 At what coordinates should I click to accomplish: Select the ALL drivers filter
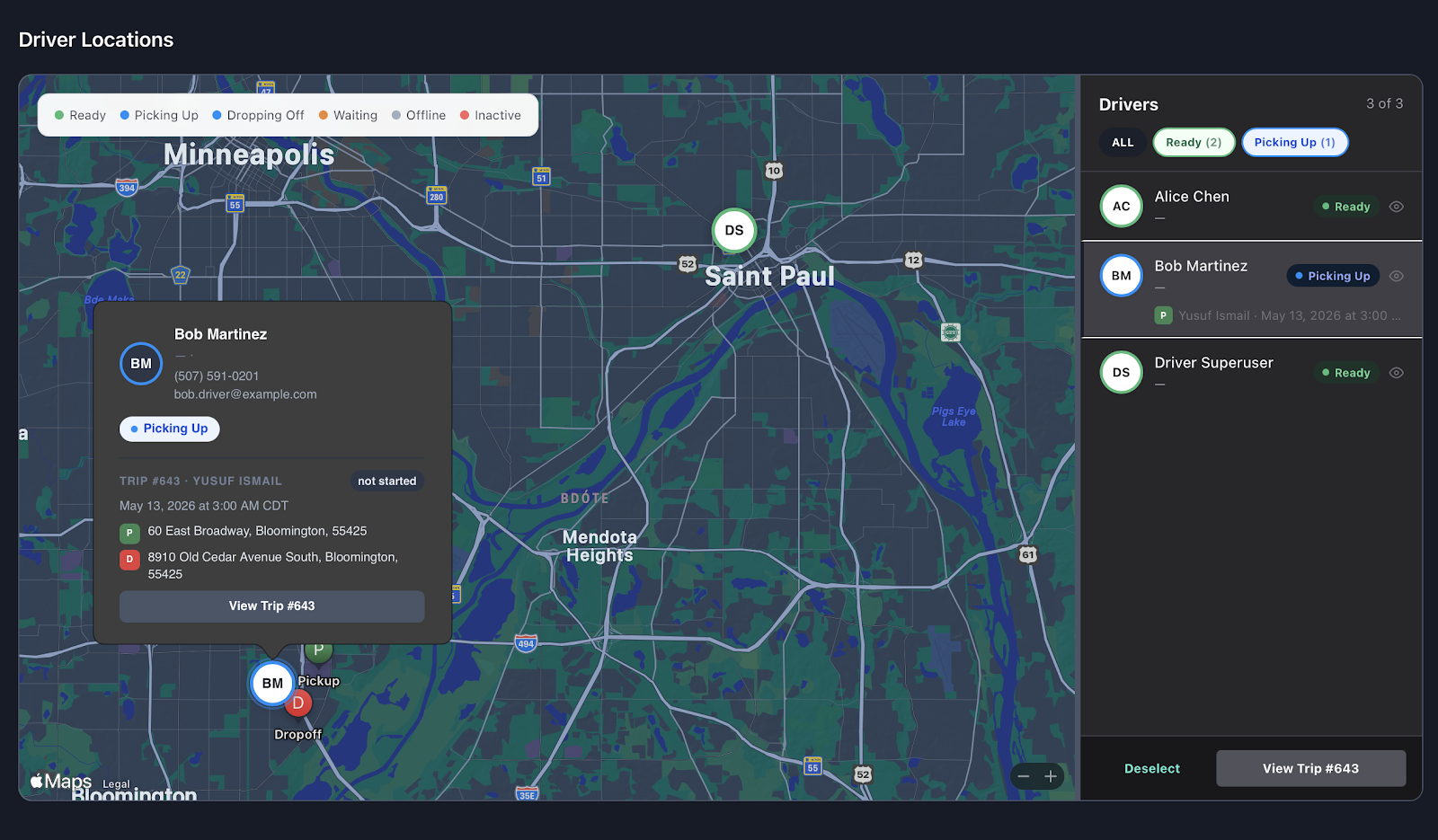[1123, 142]
